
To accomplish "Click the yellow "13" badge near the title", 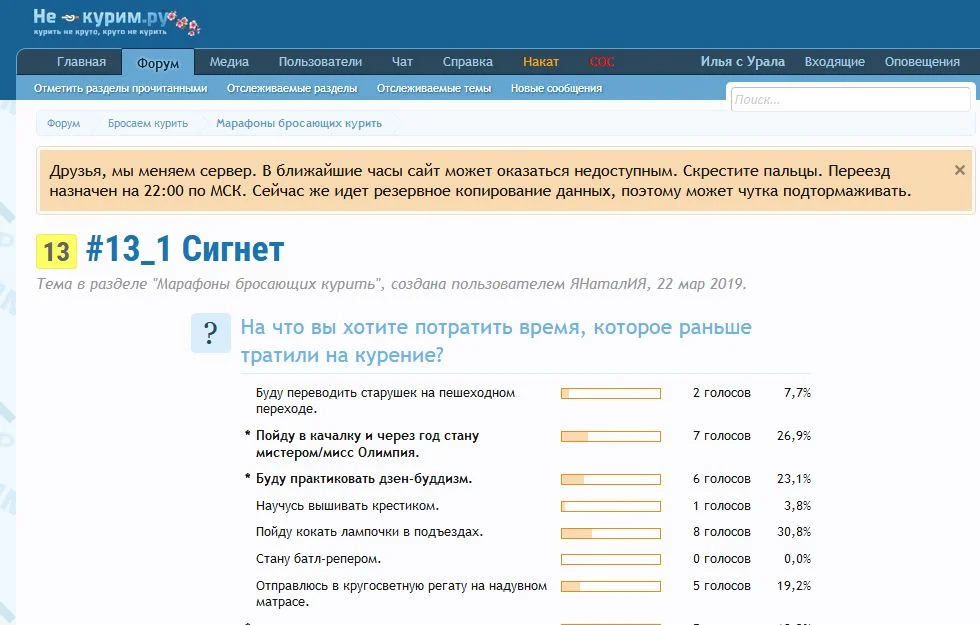I will [x=55, y=249].
